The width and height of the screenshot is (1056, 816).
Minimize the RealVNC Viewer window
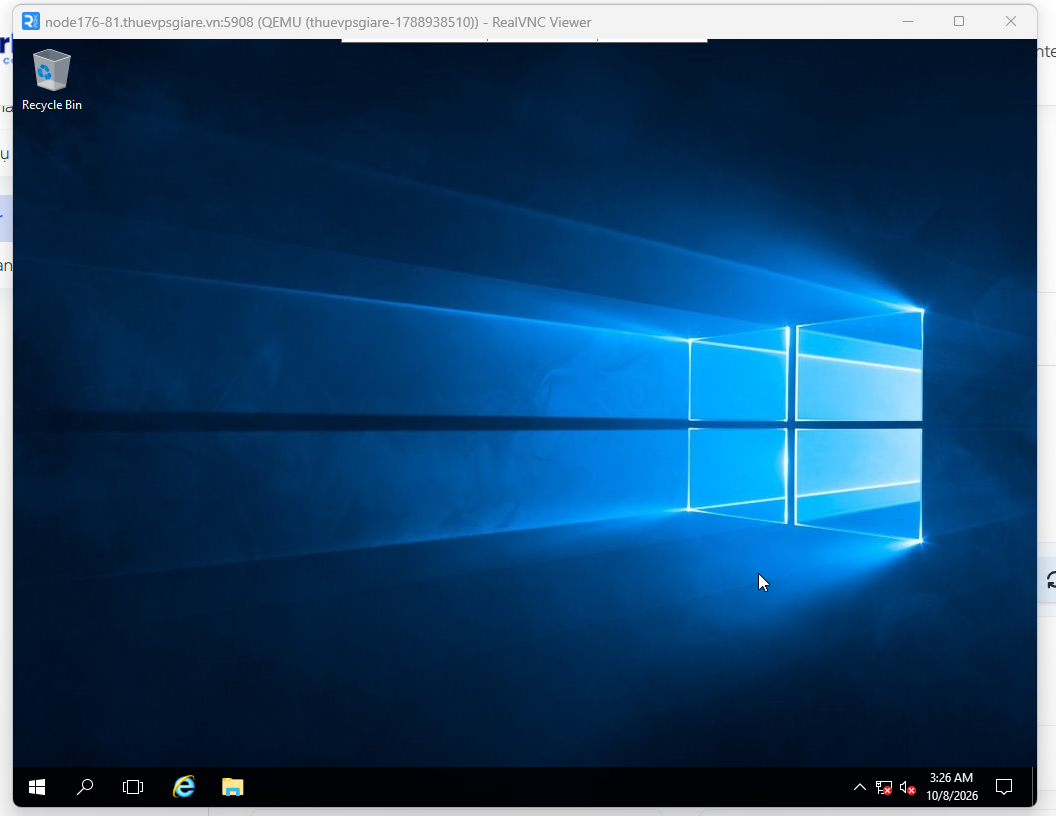tap(908, 22)
